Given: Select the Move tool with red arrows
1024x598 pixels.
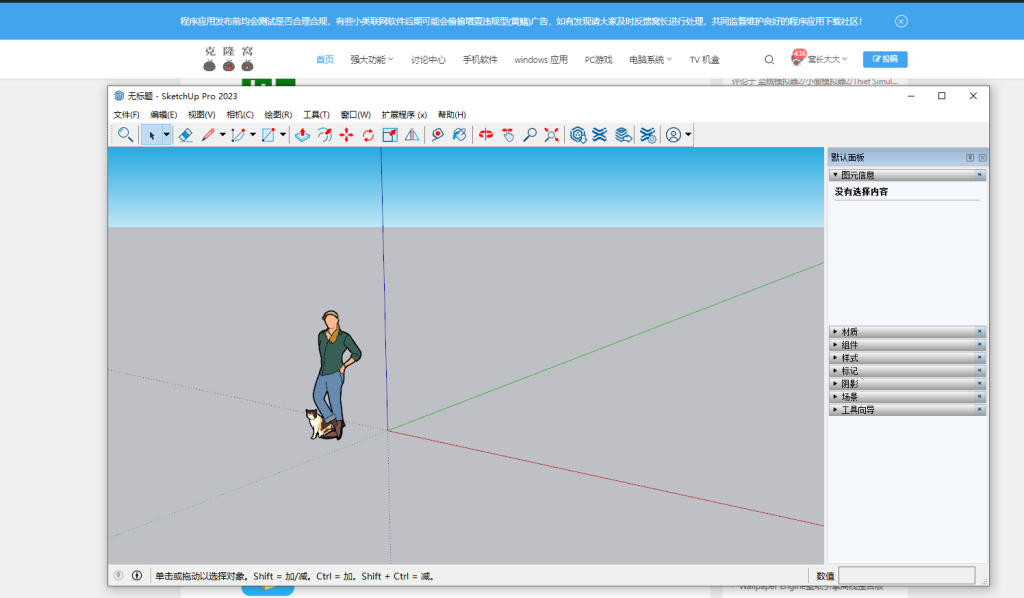Looking at the screenshot, I should pyautogui.click(x=346, y=135).
